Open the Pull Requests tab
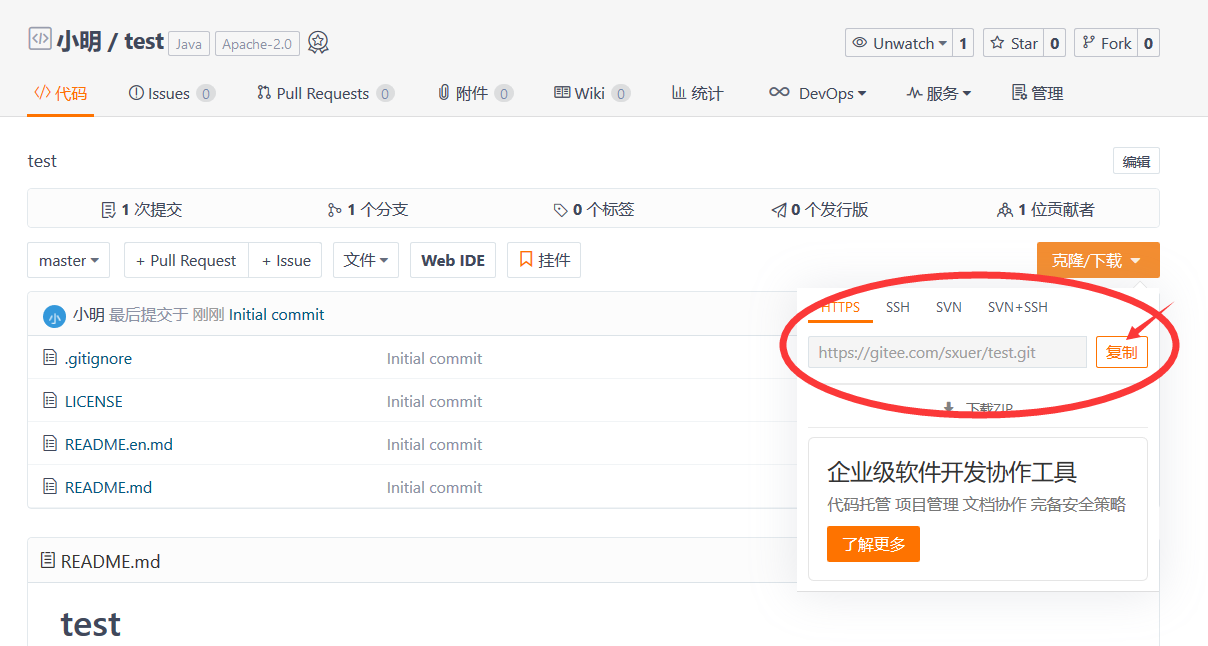Viewport: 1208px width, 646px height. click(325, 93)
